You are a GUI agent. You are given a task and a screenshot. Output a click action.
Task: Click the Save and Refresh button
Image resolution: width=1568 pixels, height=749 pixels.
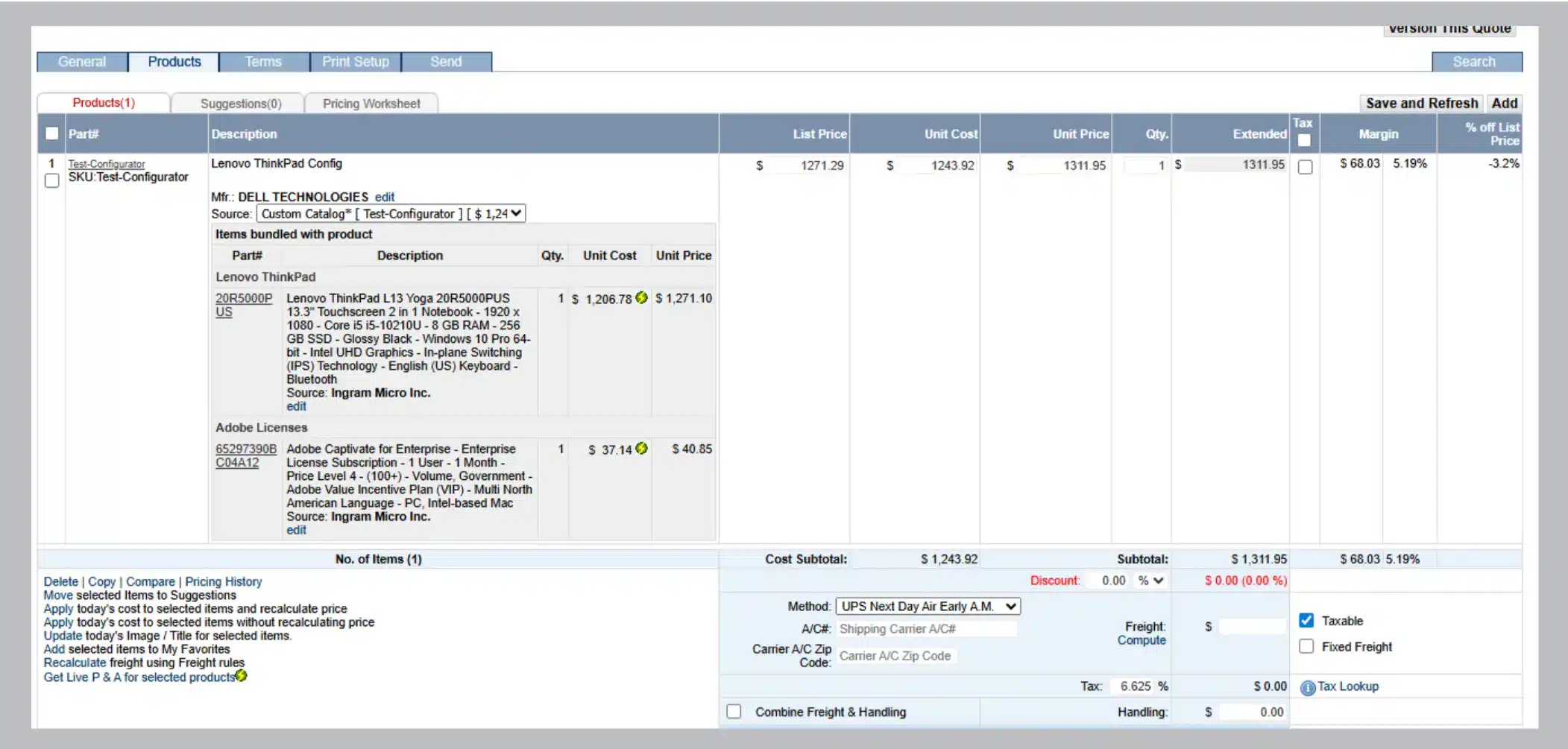(1421, 104)
